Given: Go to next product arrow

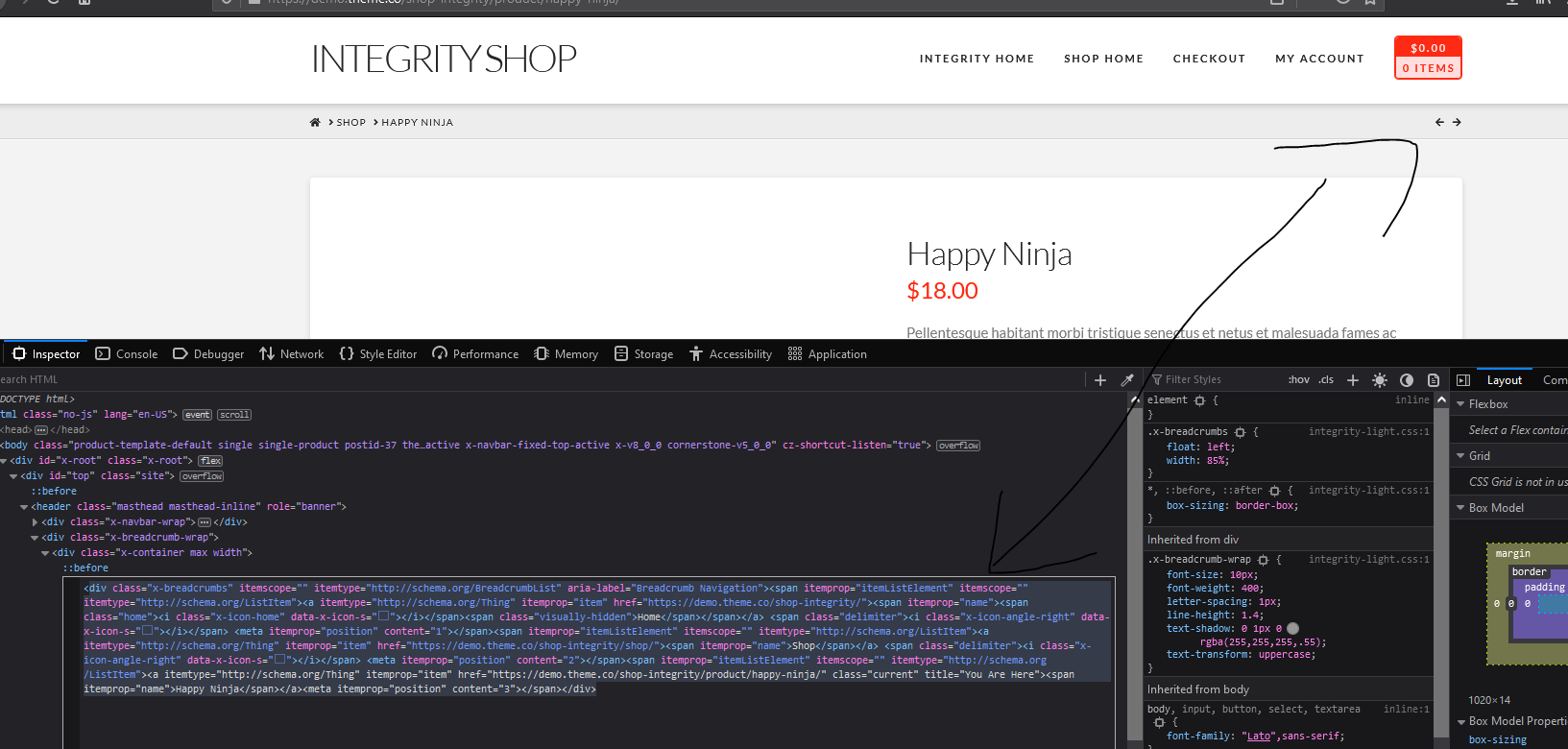Looking at the screenshot, I should [x=1457, y=122].
